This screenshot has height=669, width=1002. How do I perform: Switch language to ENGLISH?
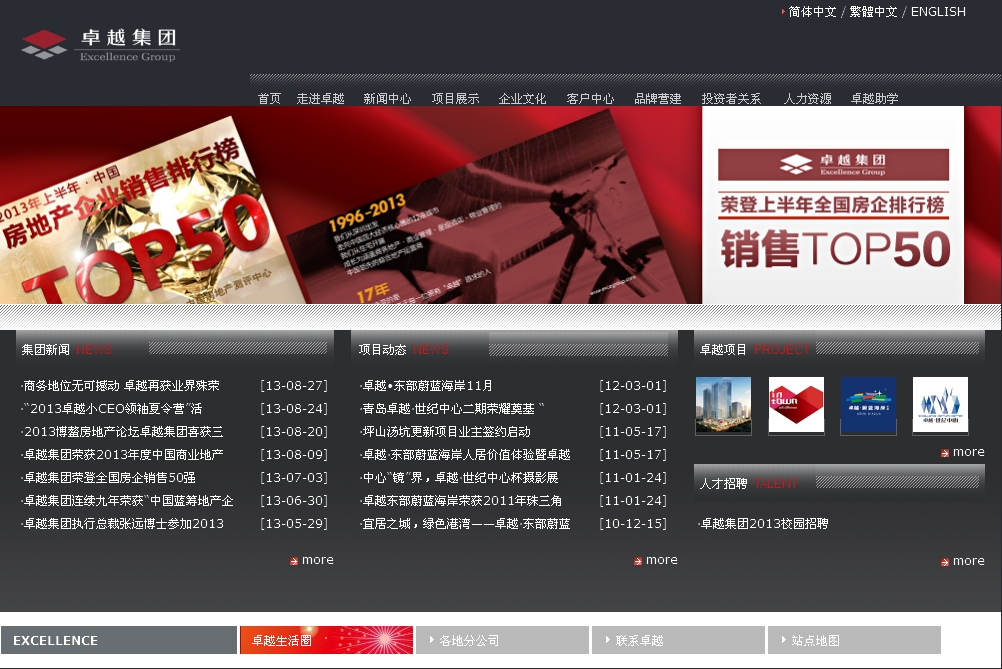(938, 12)
